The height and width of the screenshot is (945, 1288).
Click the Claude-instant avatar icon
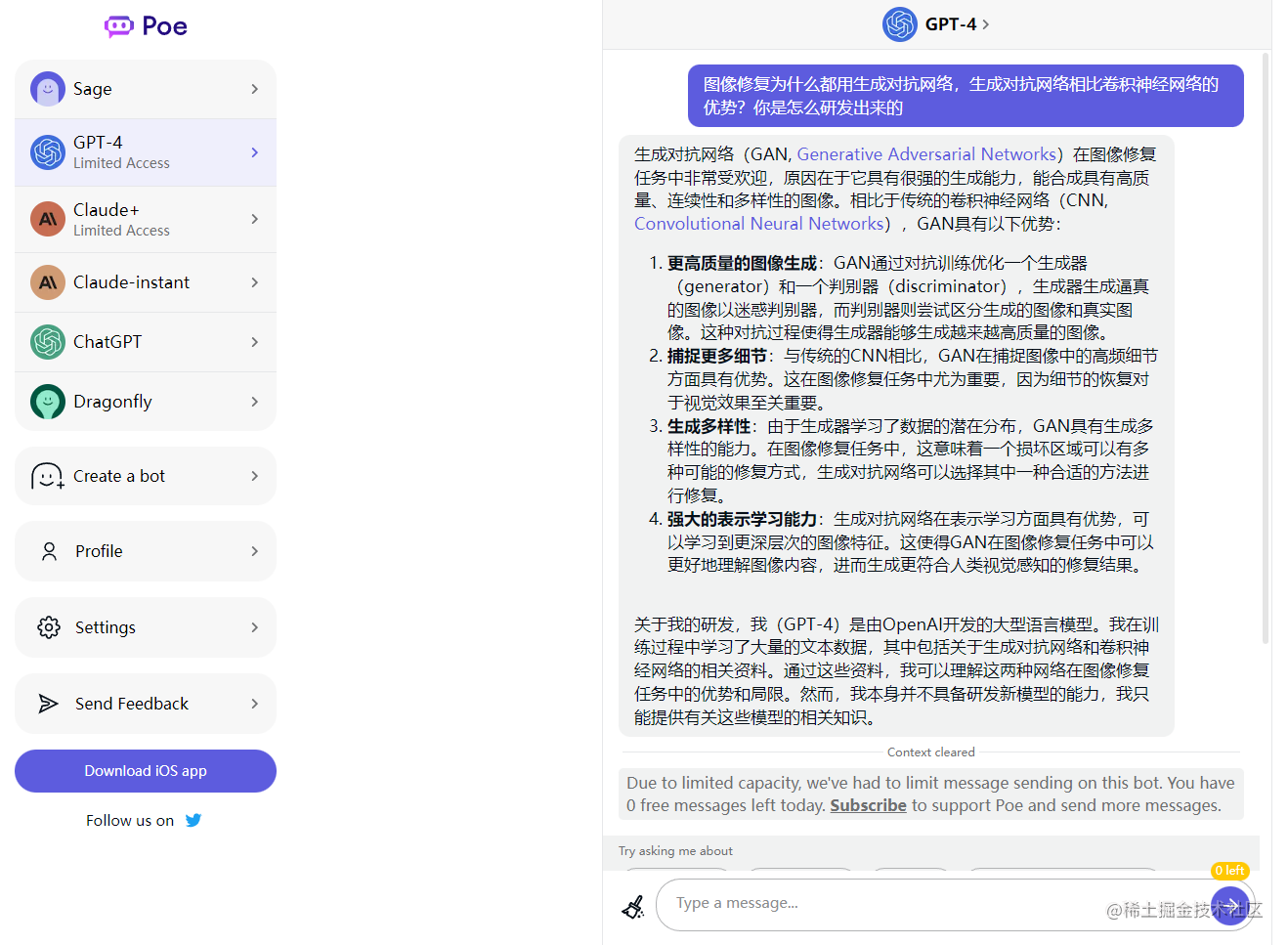[x=48, y=282]
